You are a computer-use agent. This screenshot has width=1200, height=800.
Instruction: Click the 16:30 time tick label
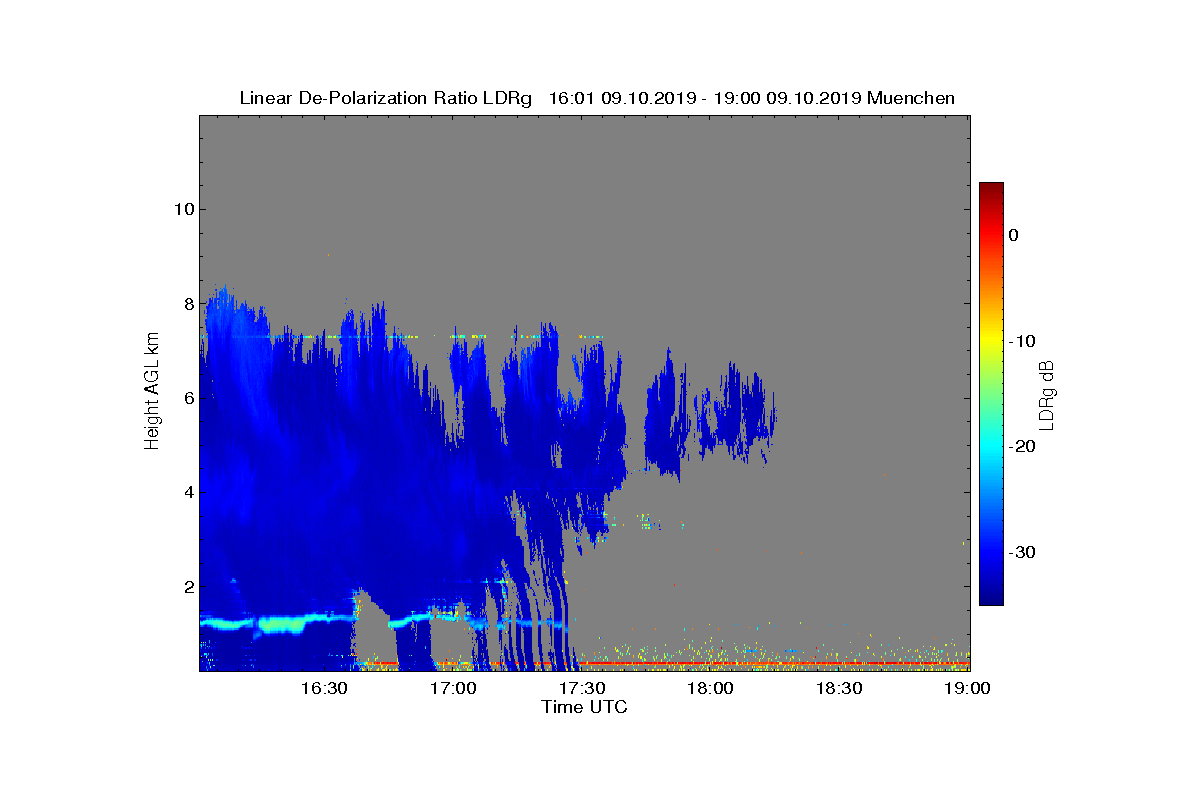[x=325, y=689]
